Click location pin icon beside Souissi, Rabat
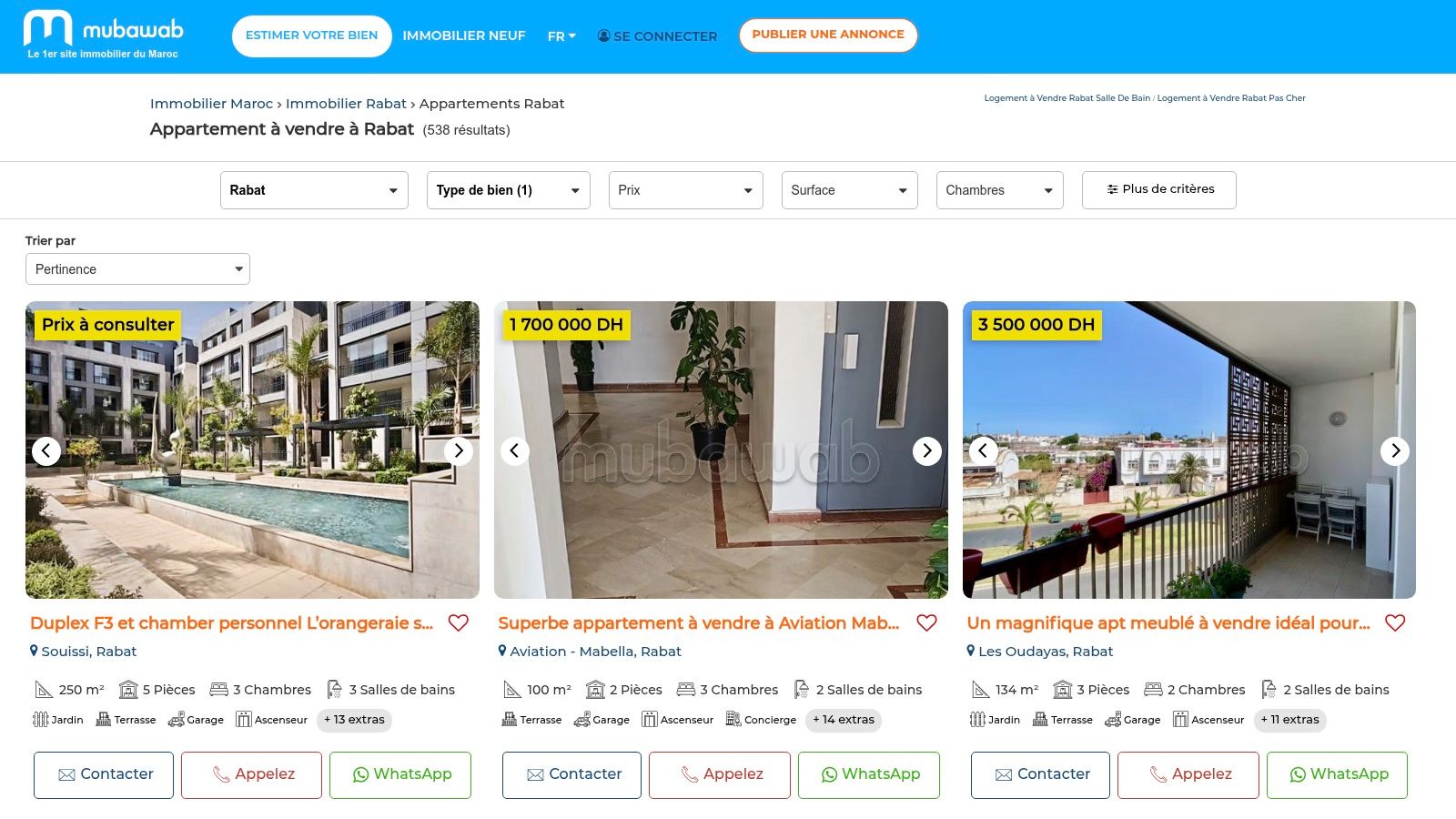This screenshot has width=1456, height=819. click(x=34, y=651)
